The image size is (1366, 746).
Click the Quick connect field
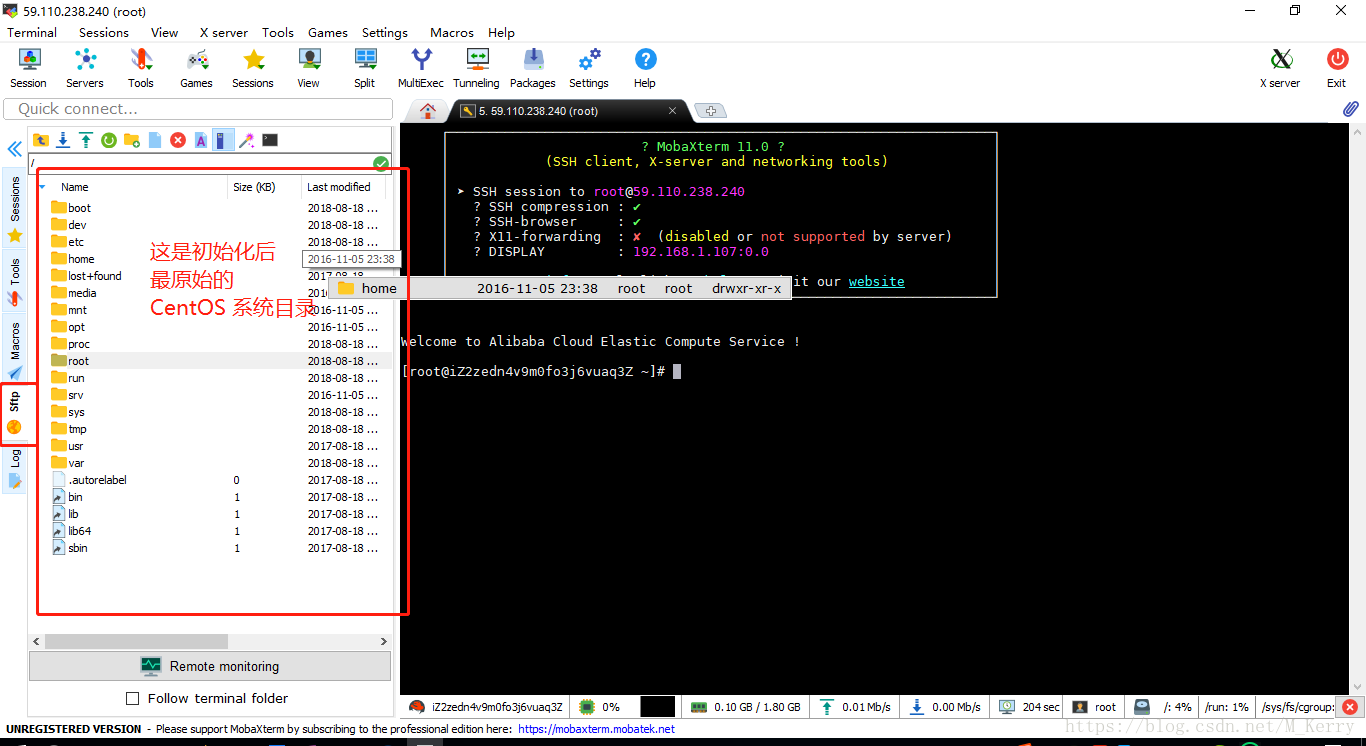coord(198,109)
